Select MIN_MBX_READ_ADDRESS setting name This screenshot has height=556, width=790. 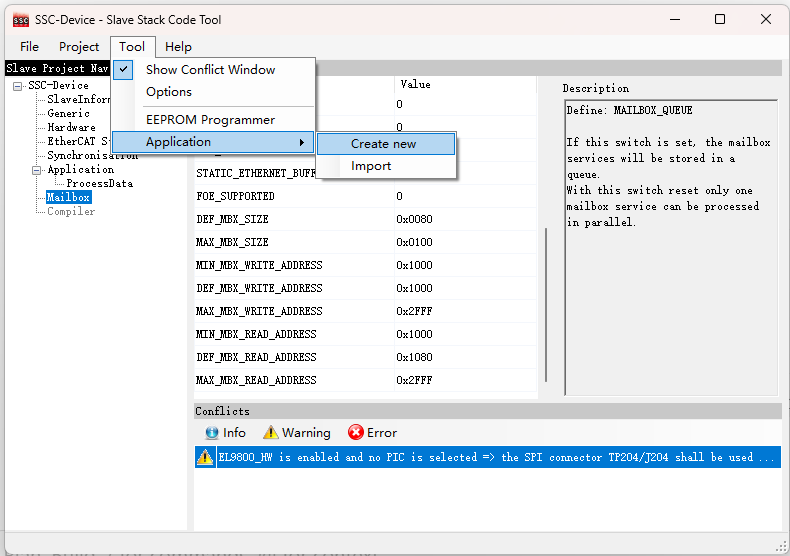(256, 334)
